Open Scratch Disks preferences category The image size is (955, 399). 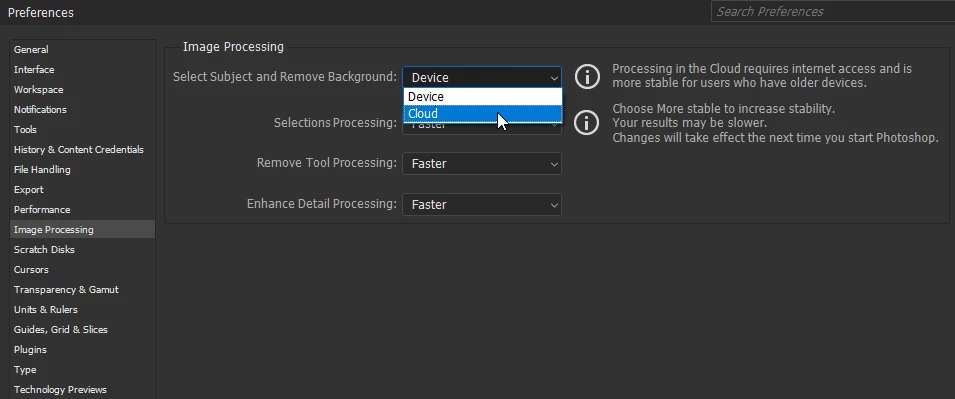pyautogui.click(x=44, y=250)
